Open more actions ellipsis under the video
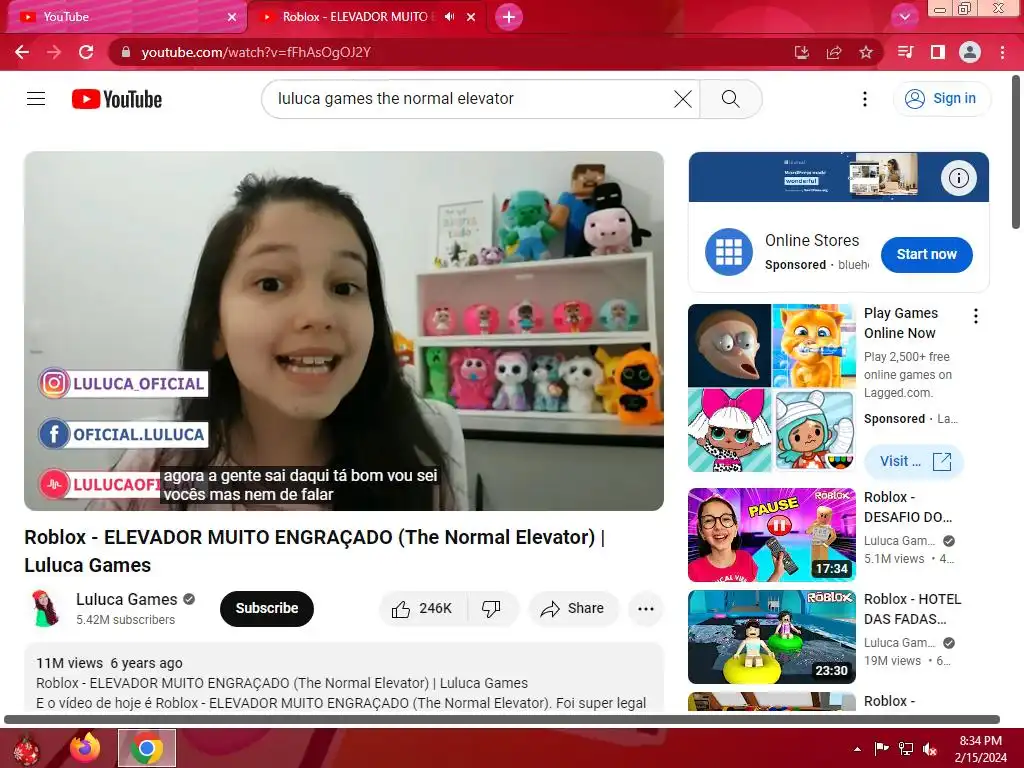This screenshot has height=768, width=1024. pos(646,609)
